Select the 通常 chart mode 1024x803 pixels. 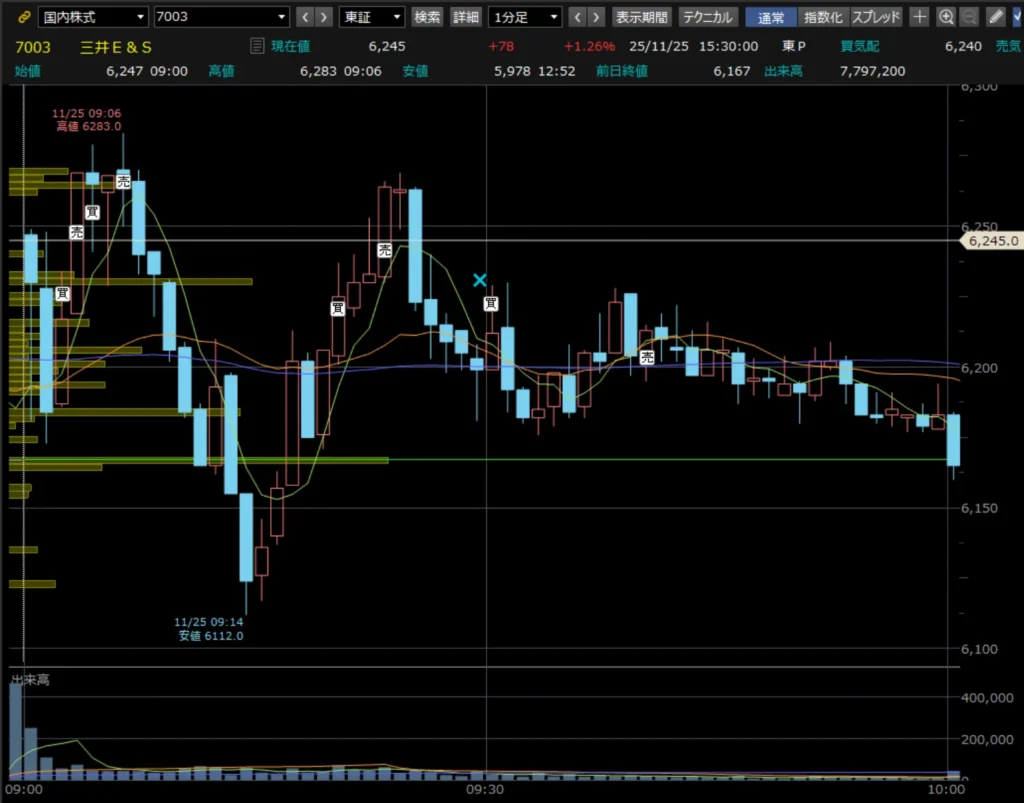tap(771, 17)
